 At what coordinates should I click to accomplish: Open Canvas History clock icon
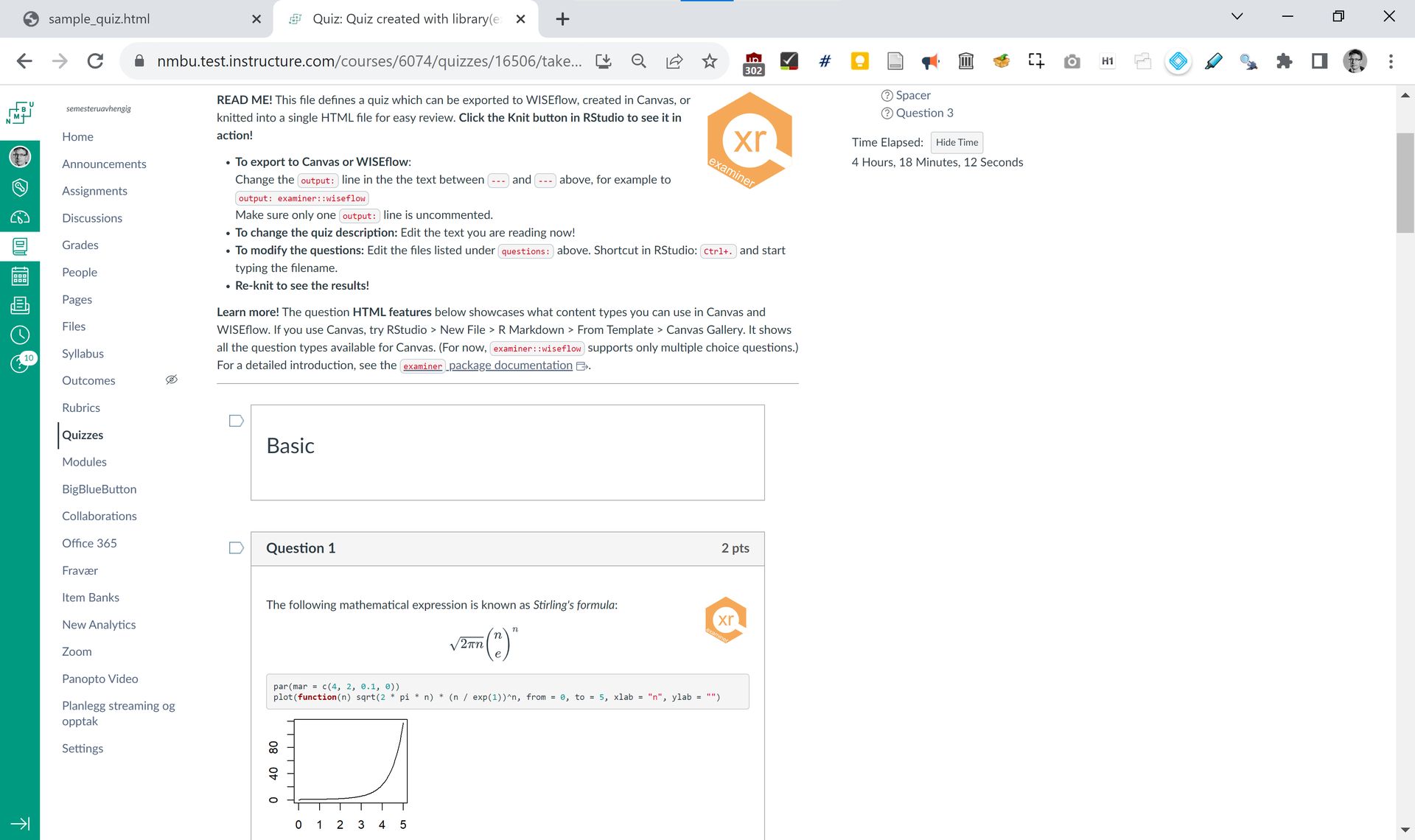coord(20,335)
